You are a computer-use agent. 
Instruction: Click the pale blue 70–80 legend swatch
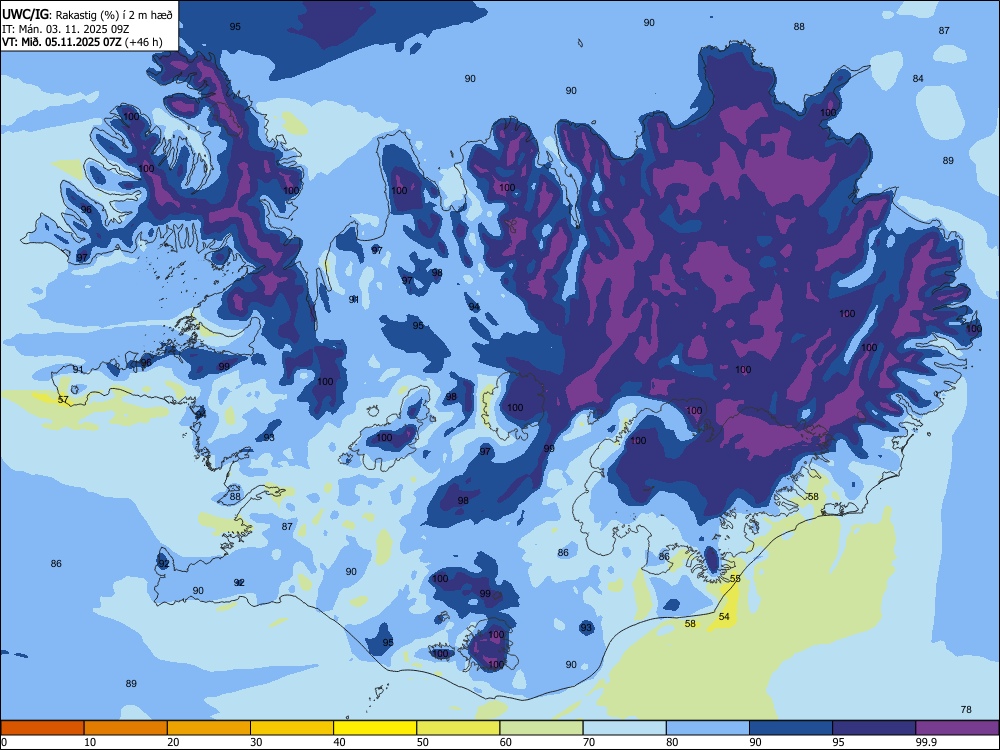[625, 728]
